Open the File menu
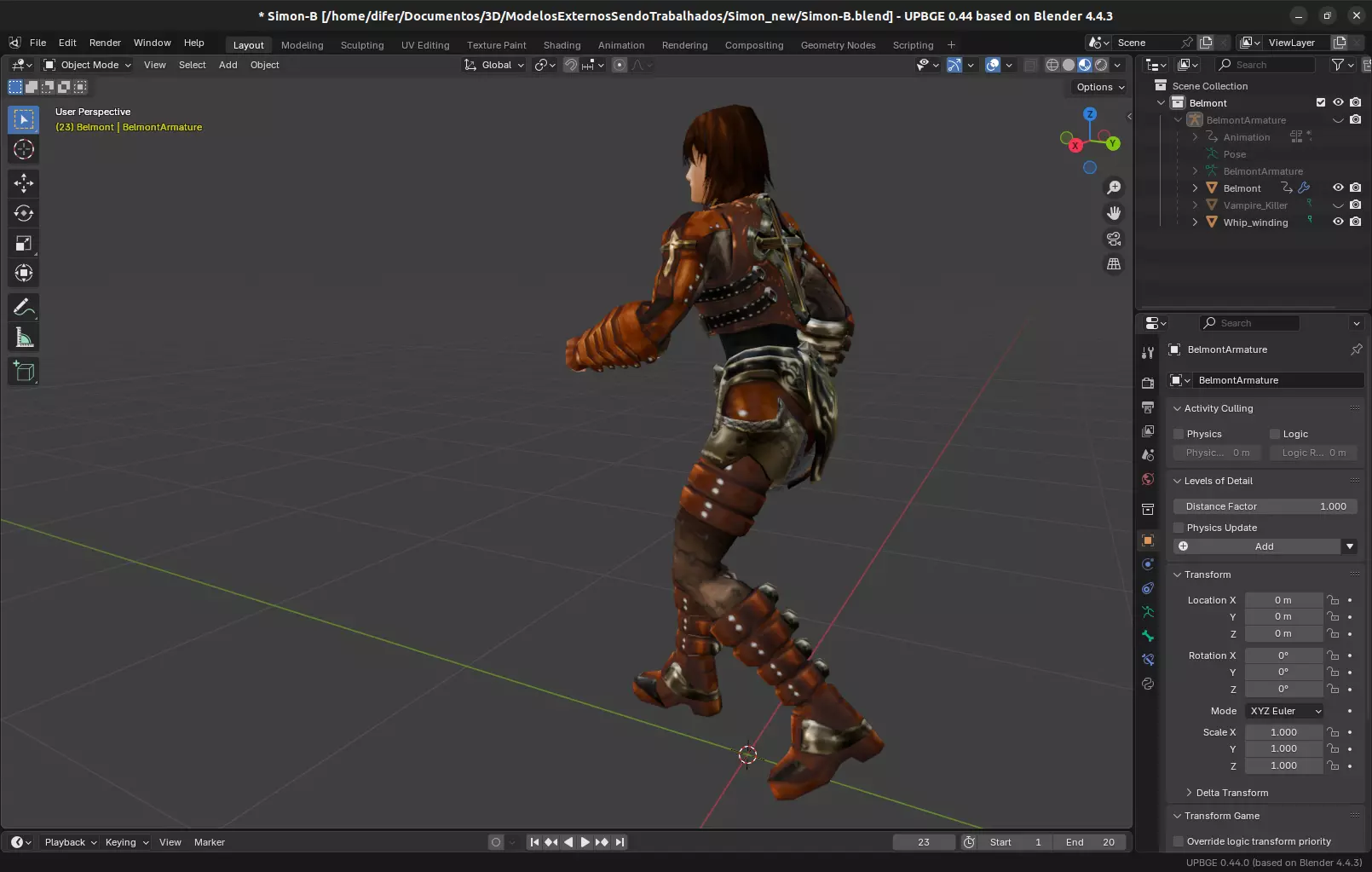 (x=37, y=43)
